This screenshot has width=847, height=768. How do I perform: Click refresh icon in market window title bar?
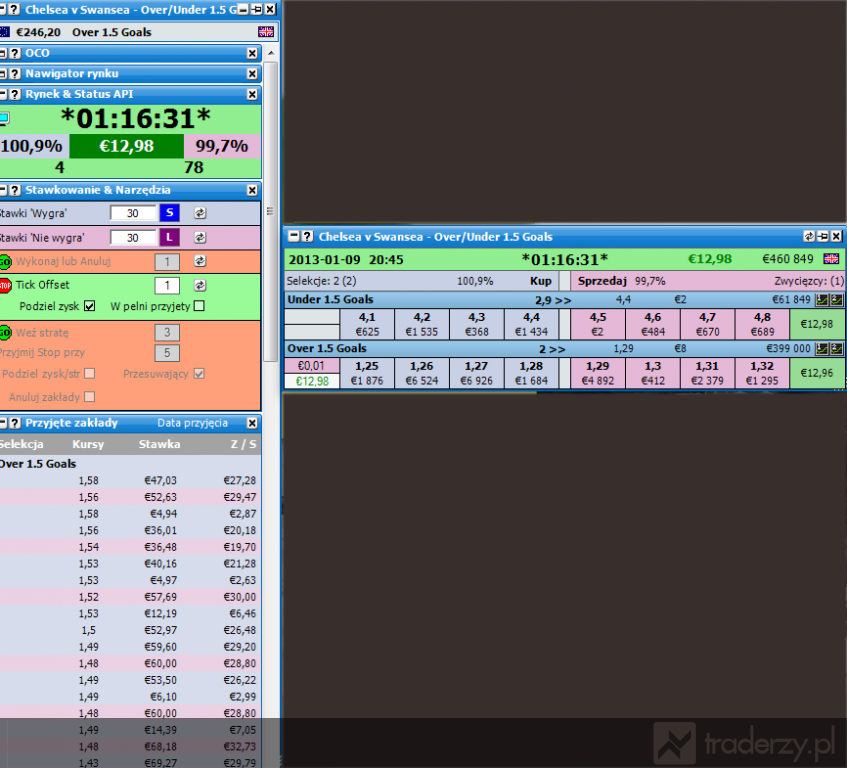[x=809, y=237]
